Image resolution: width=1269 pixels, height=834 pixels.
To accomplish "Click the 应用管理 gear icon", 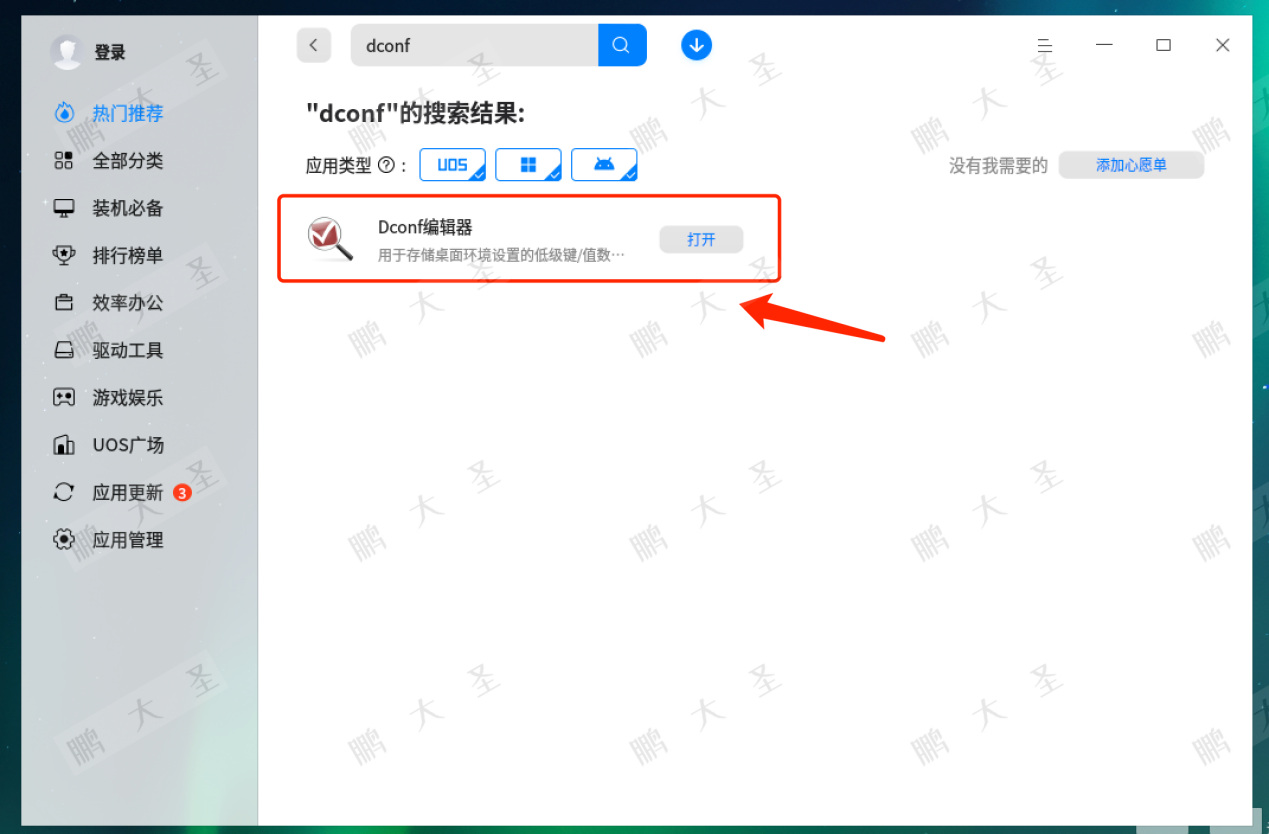I will 64,539.
